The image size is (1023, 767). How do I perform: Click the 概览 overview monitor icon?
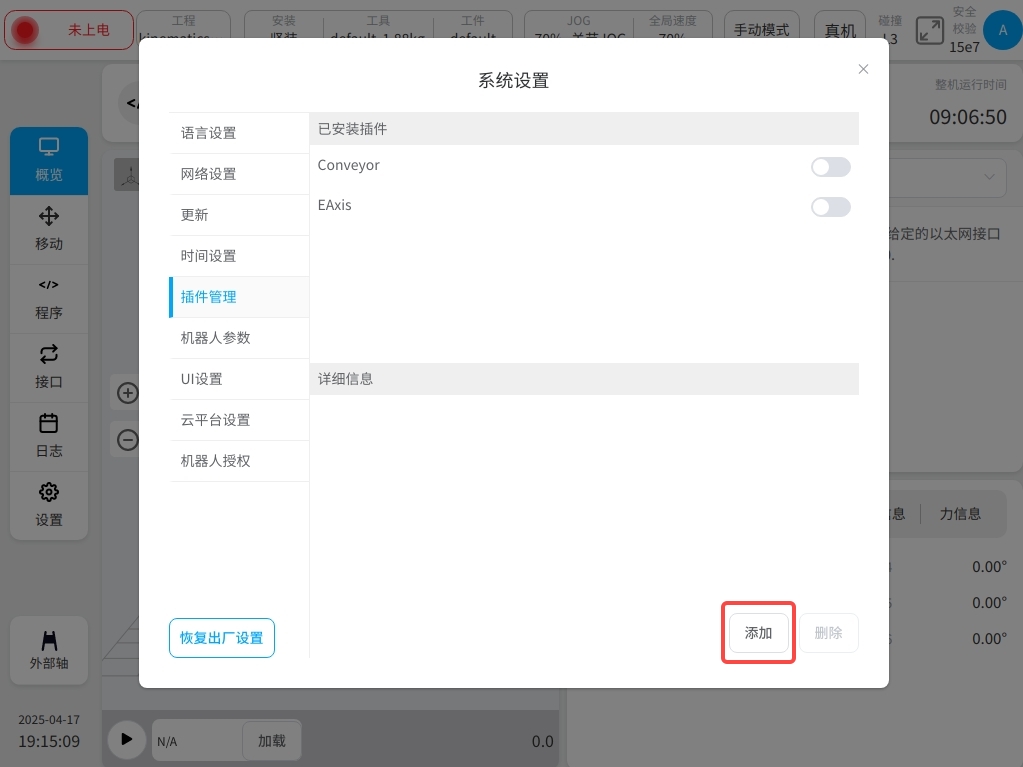pos(49,148)
